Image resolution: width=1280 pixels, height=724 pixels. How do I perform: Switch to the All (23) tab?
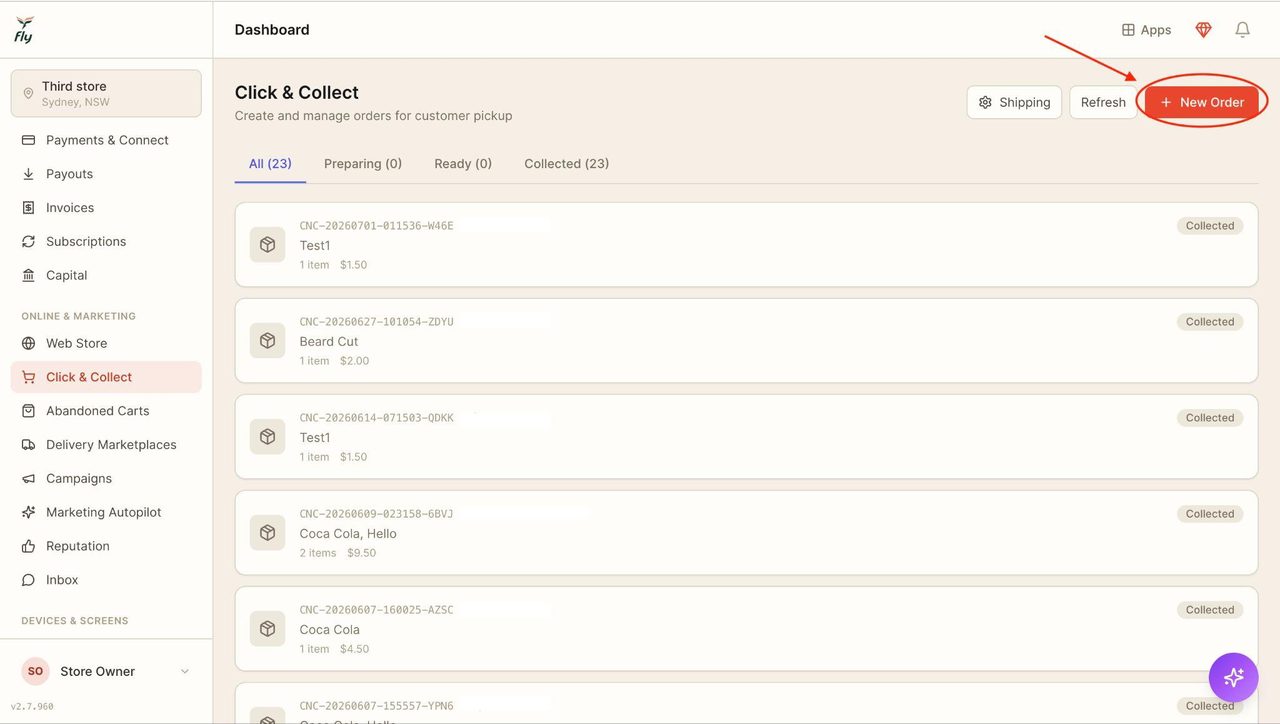(270, 164)
